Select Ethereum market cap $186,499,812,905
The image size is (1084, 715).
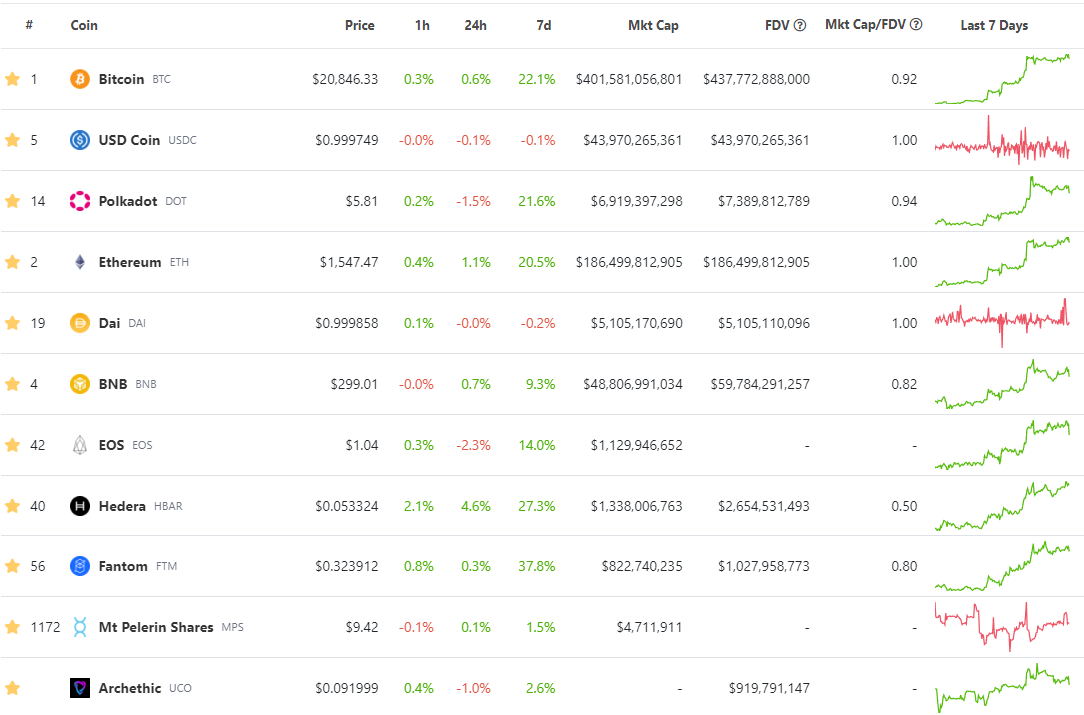629,262
